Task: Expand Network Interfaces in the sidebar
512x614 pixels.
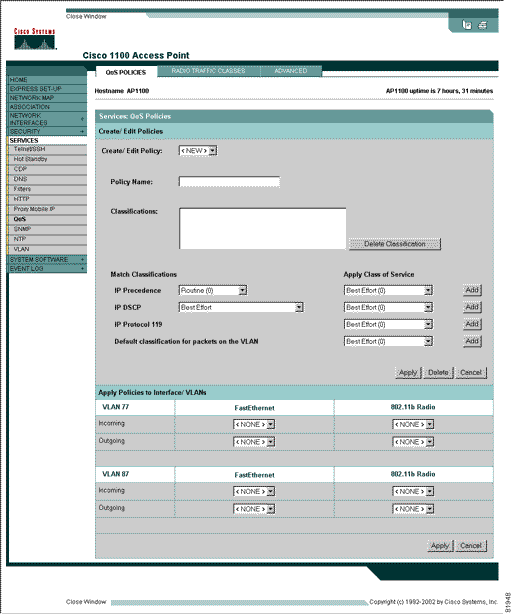Action: coord(47,119)
